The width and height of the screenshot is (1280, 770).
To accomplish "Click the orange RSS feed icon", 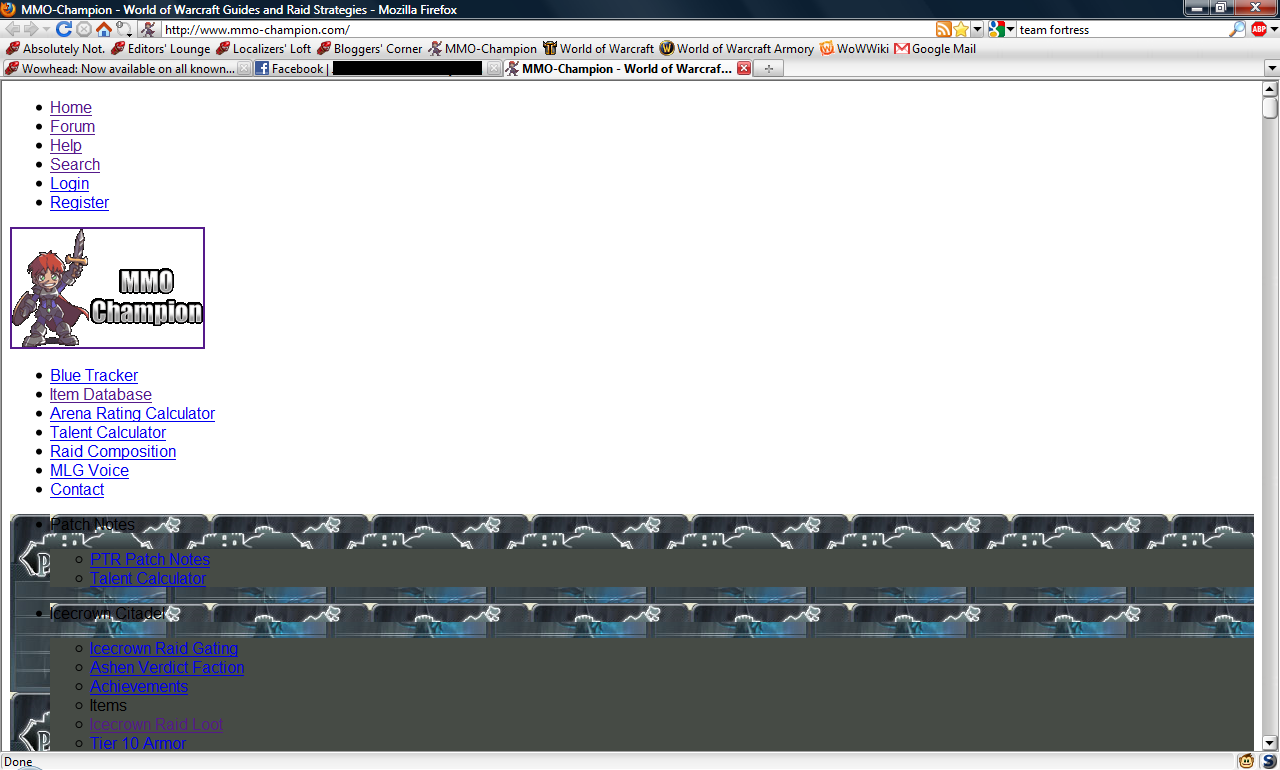I will coord(943,29).
